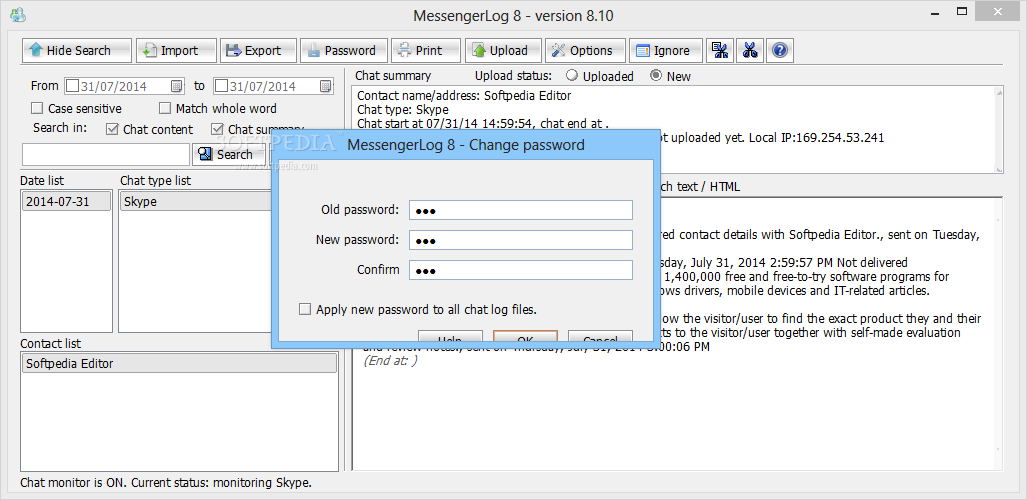This screenshot has height=500, width=1027.
Task: Toggle Match whole word checkbox
Action: (x=164, y=108)
